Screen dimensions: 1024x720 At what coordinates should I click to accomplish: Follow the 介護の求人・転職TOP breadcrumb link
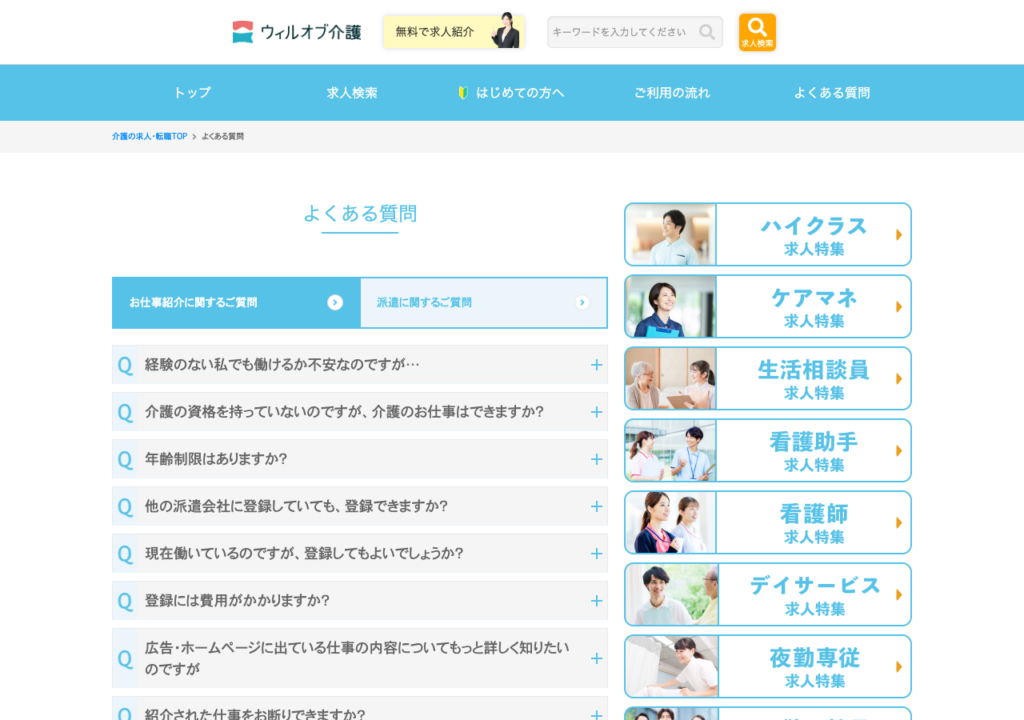(150, 137)
